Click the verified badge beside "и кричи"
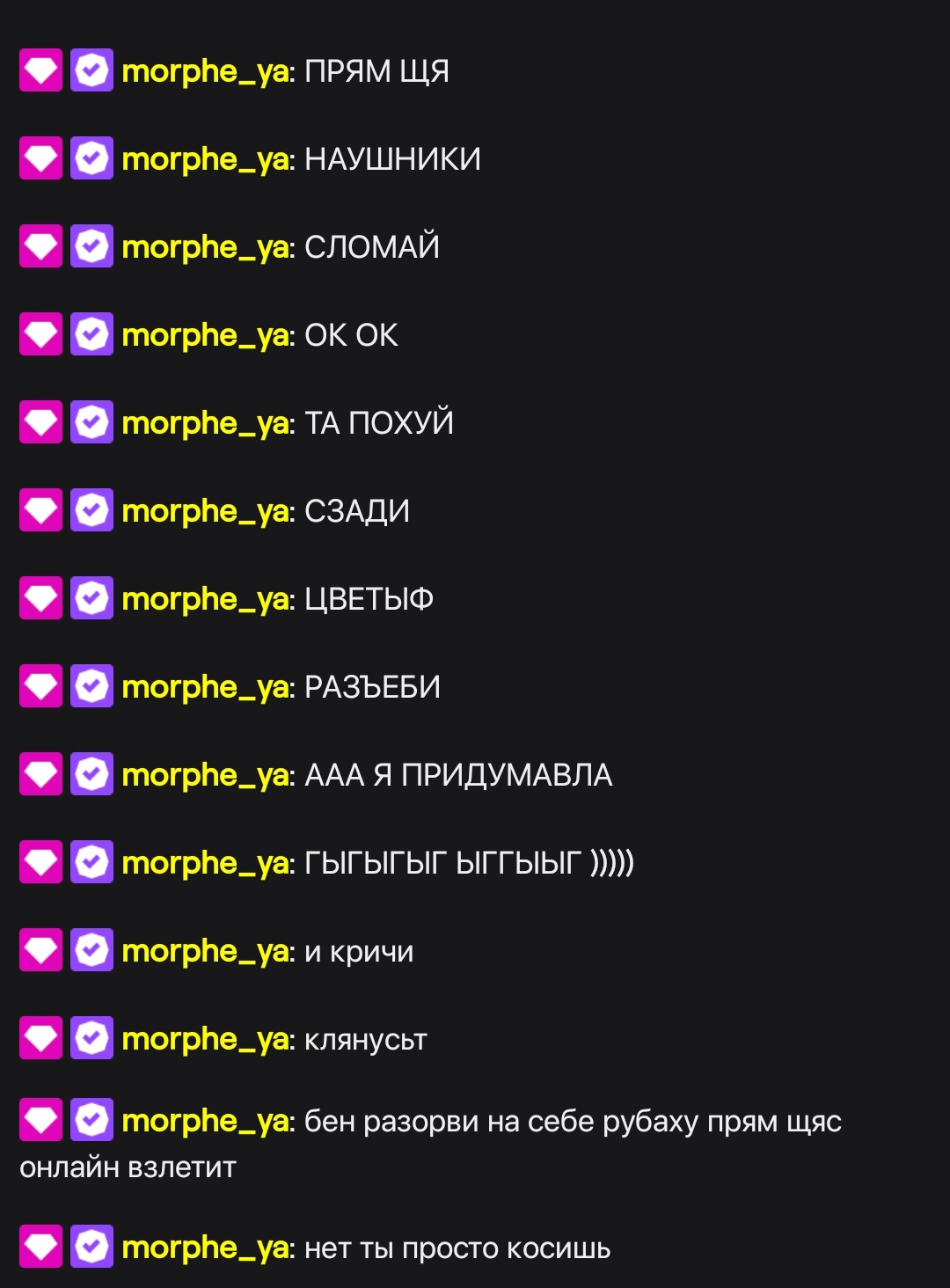Image resolution: width=950 pixels, height=1288 pixels. pos(91,950)
